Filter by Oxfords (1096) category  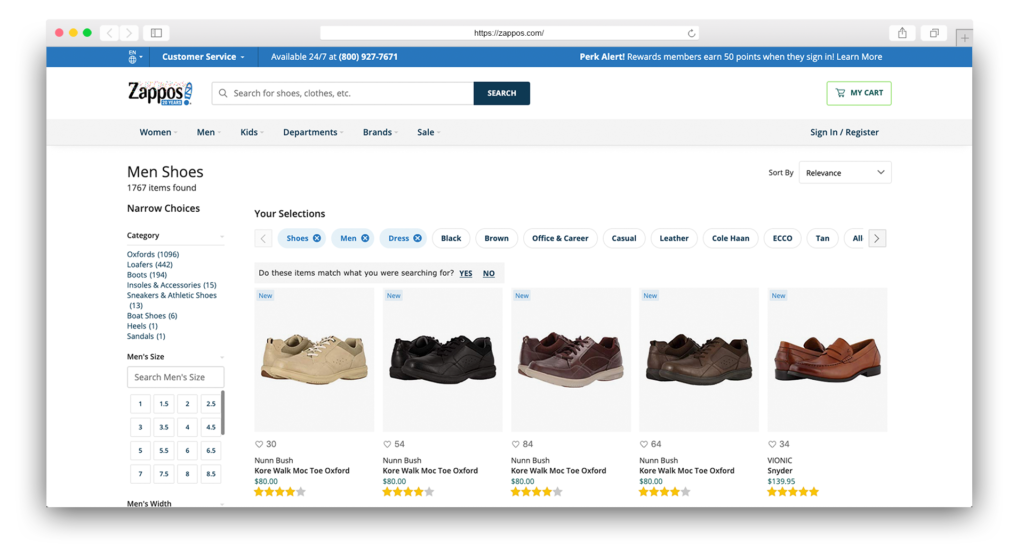click(153, 255)
